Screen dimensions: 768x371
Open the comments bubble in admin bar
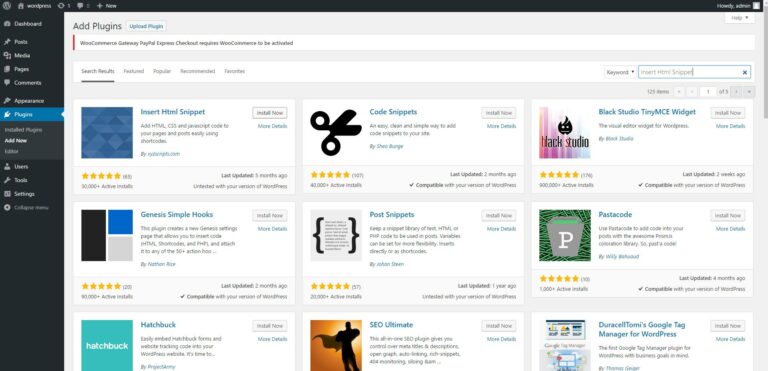pos(80,6)
